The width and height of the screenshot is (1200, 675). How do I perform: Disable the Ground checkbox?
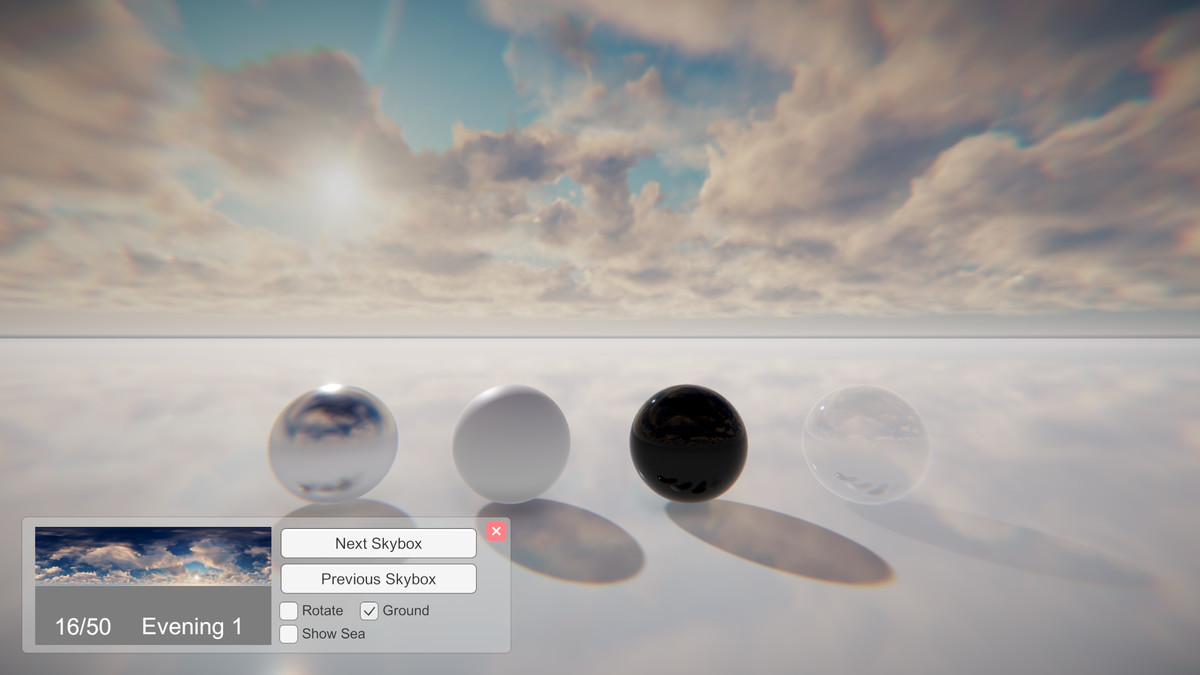pyautogui.click(x=368, y=610)
